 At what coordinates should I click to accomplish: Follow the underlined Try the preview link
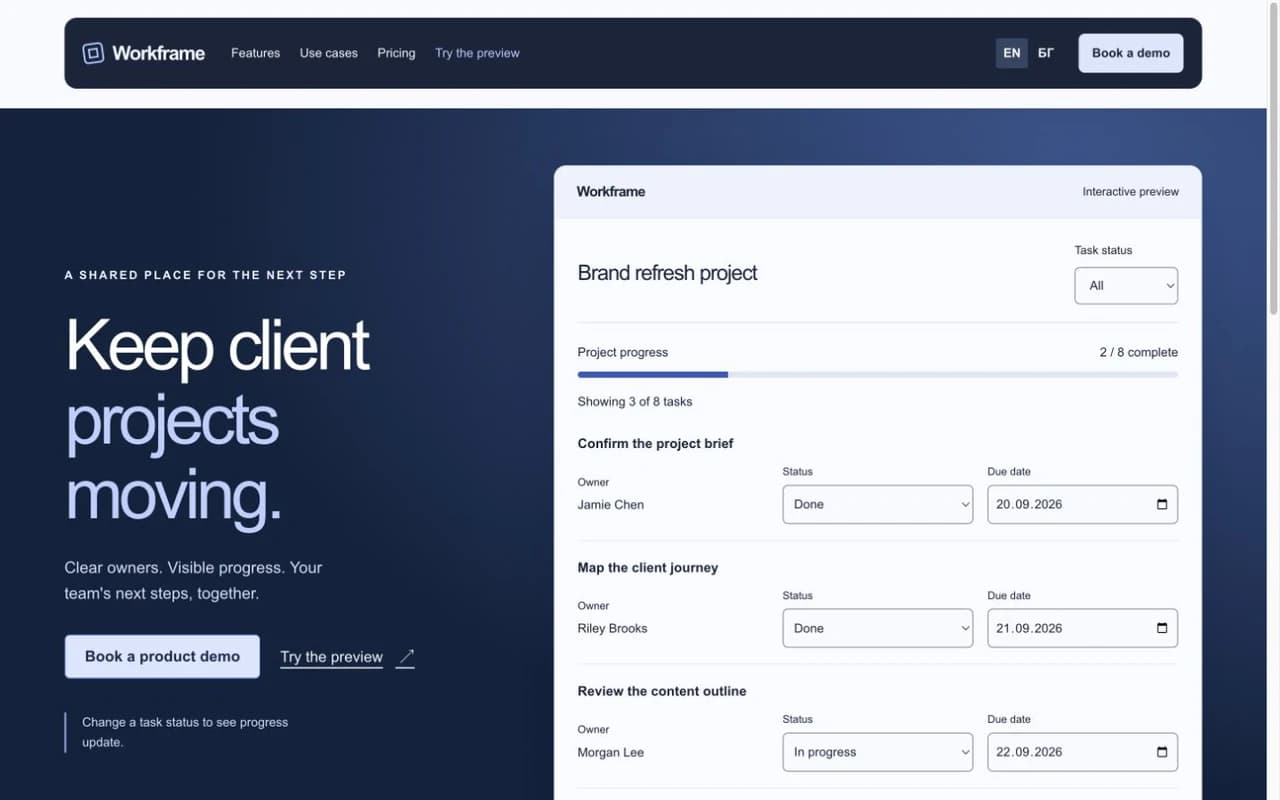332,657
